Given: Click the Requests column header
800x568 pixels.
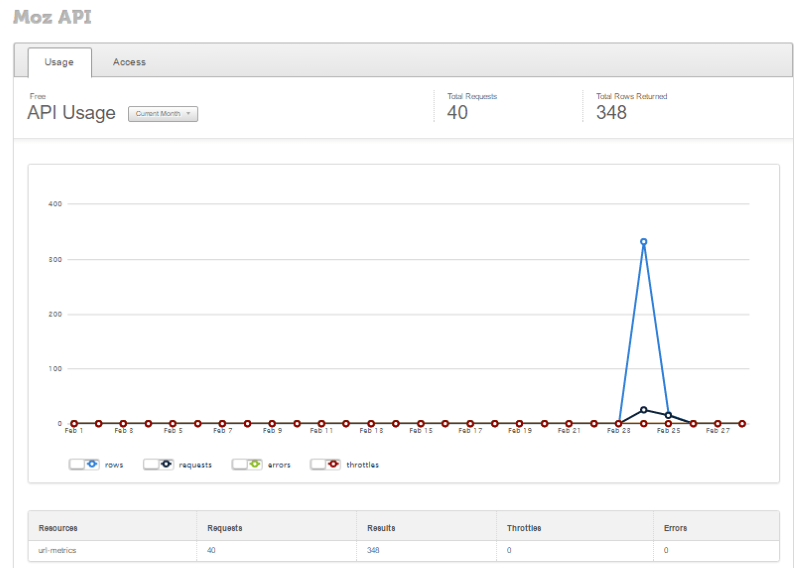Looking at the screenshot, I should click(x=224, y=528).
